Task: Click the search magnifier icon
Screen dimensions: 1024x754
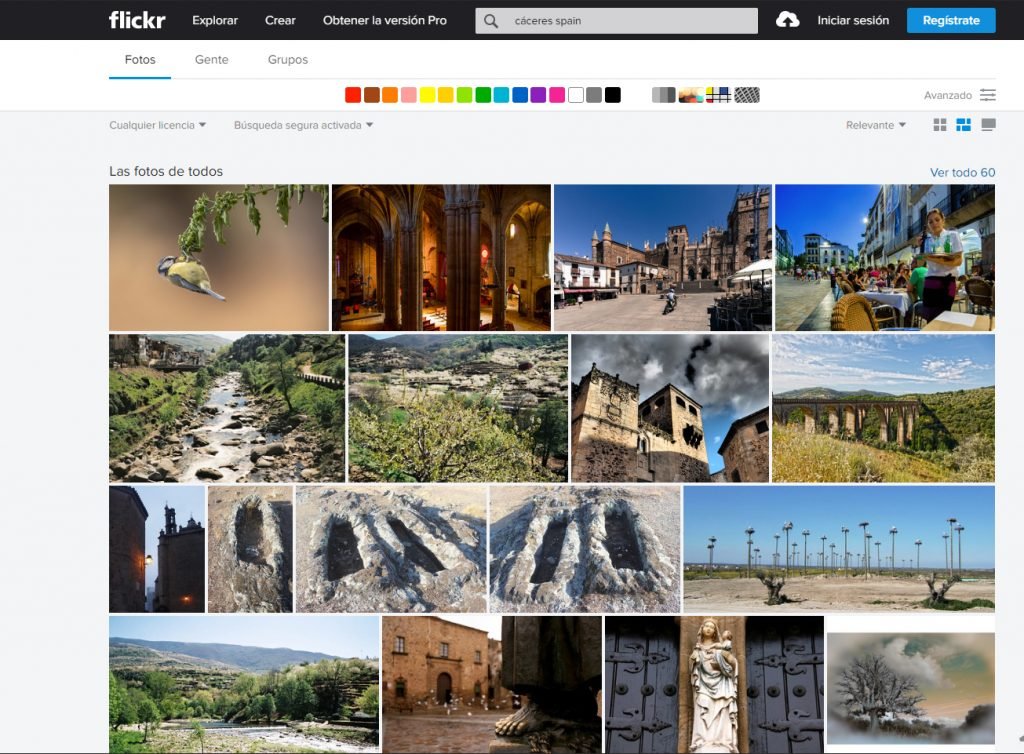Action: coord(490,19)
